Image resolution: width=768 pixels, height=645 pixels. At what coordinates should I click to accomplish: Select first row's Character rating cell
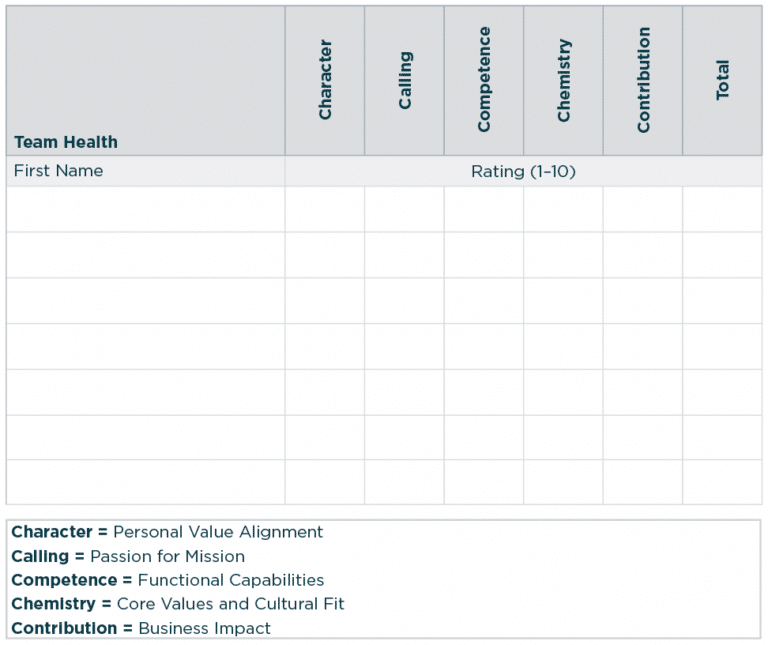[x=325, y=209]
